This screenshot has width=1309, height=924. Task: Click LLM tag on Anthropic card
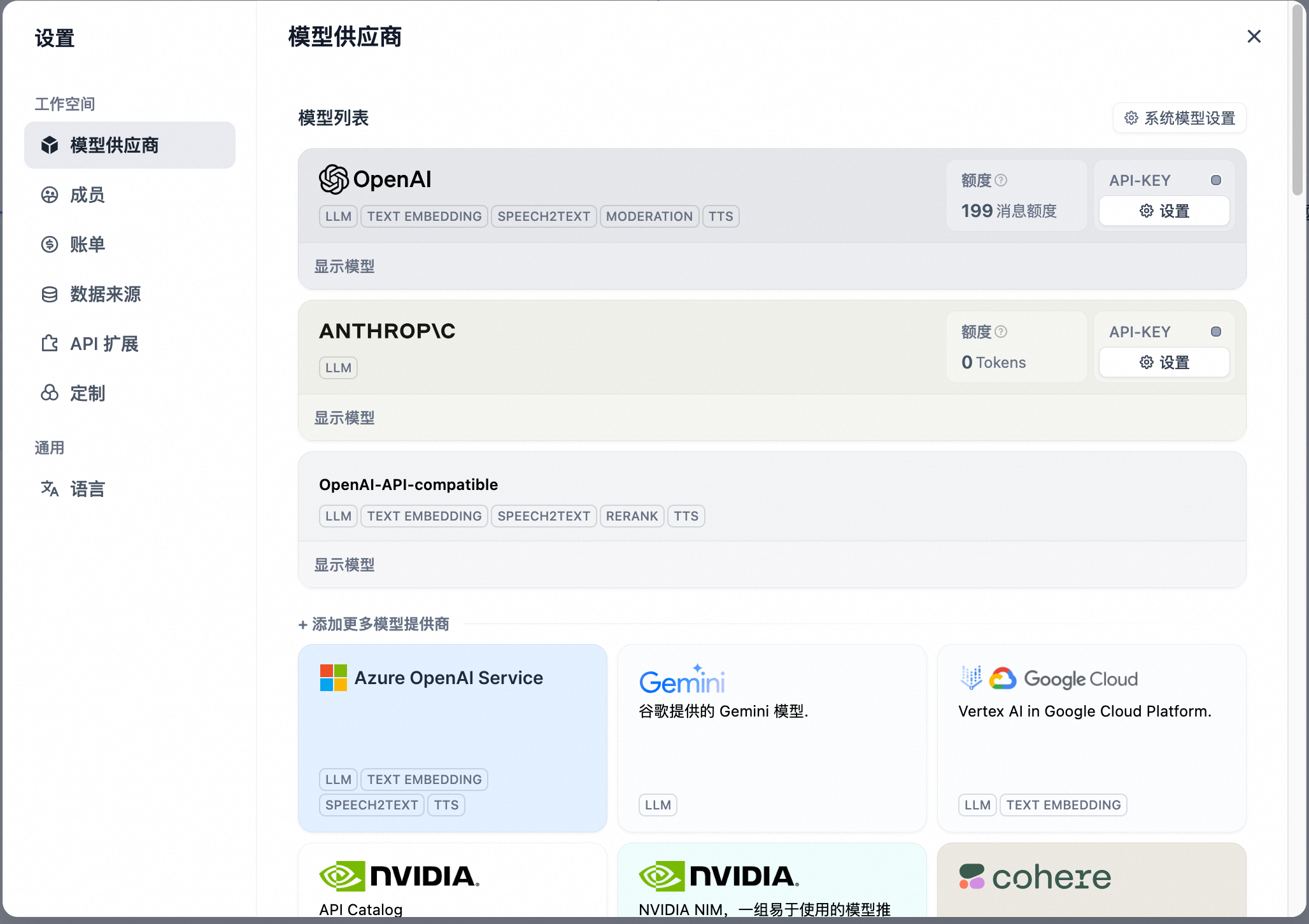(x=338, y=368)
